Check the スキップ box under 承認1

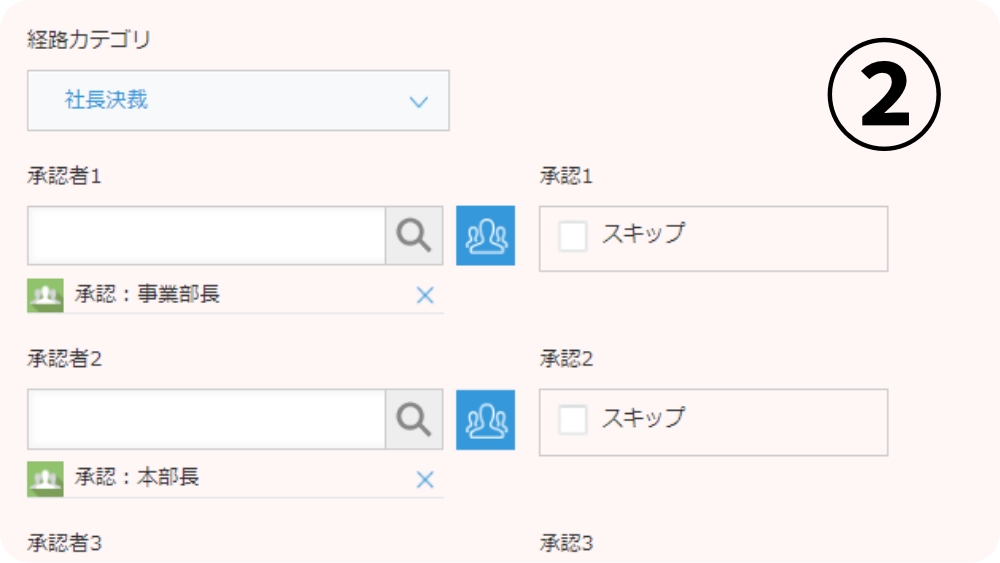573,237
